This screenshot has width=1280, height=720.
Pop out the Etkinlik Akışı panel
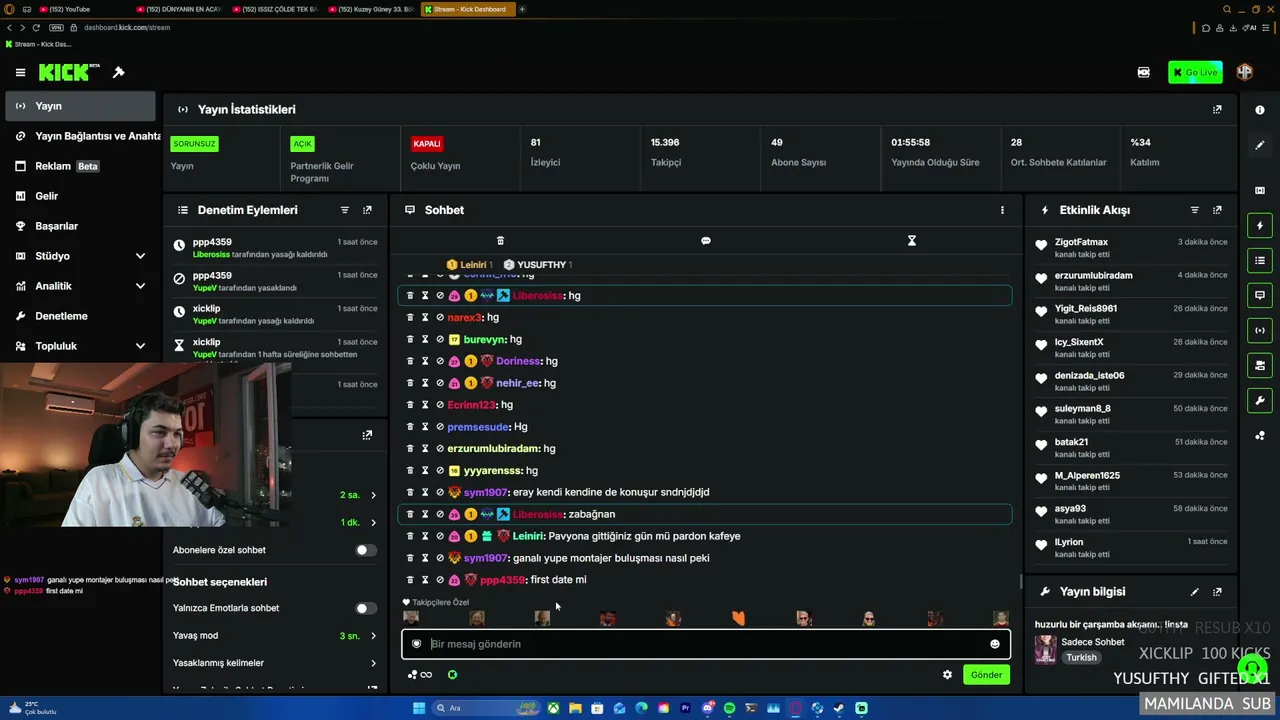[1217, 210]
